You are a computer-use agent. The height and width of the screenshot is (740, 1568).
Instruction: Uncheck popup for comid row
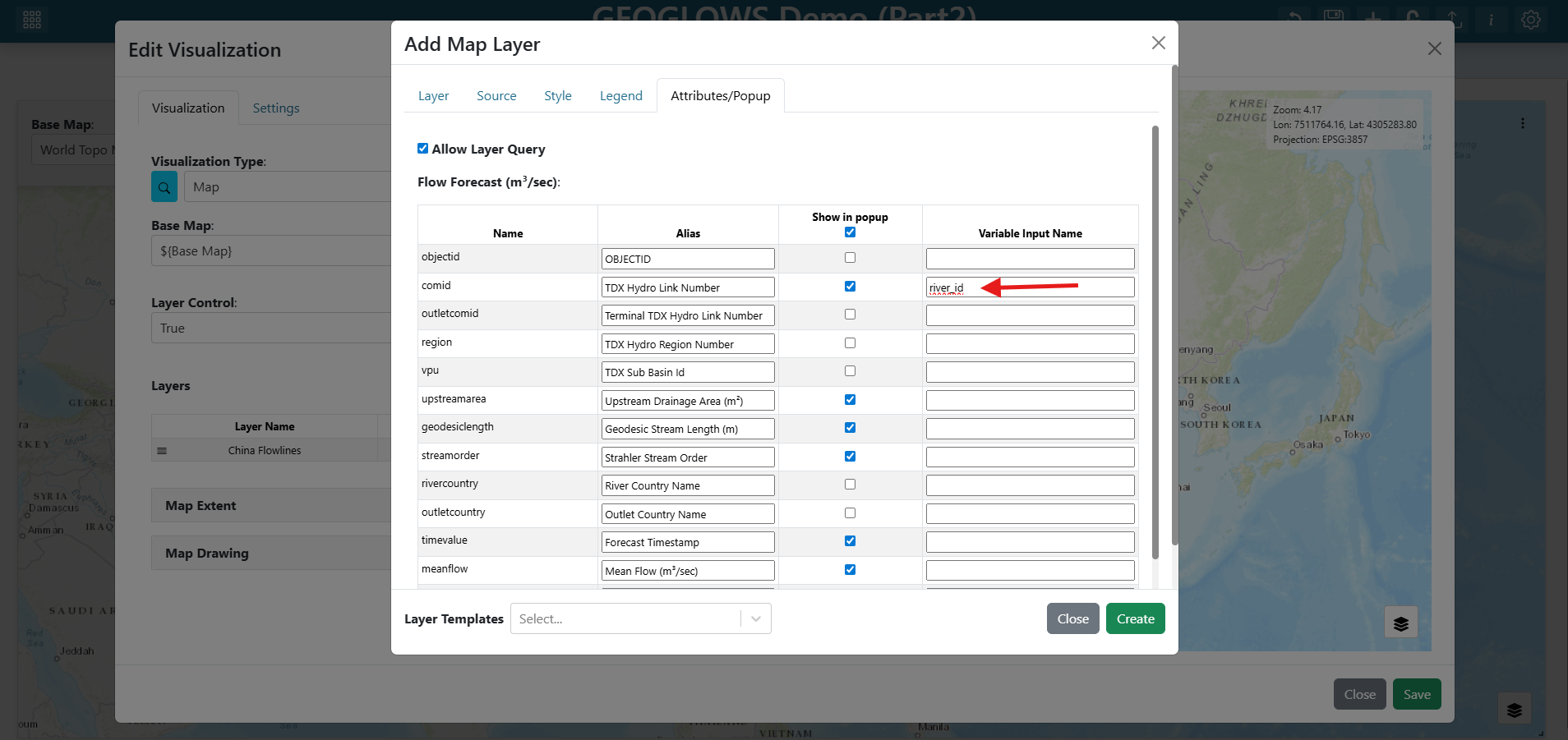[x=850, y=287]
